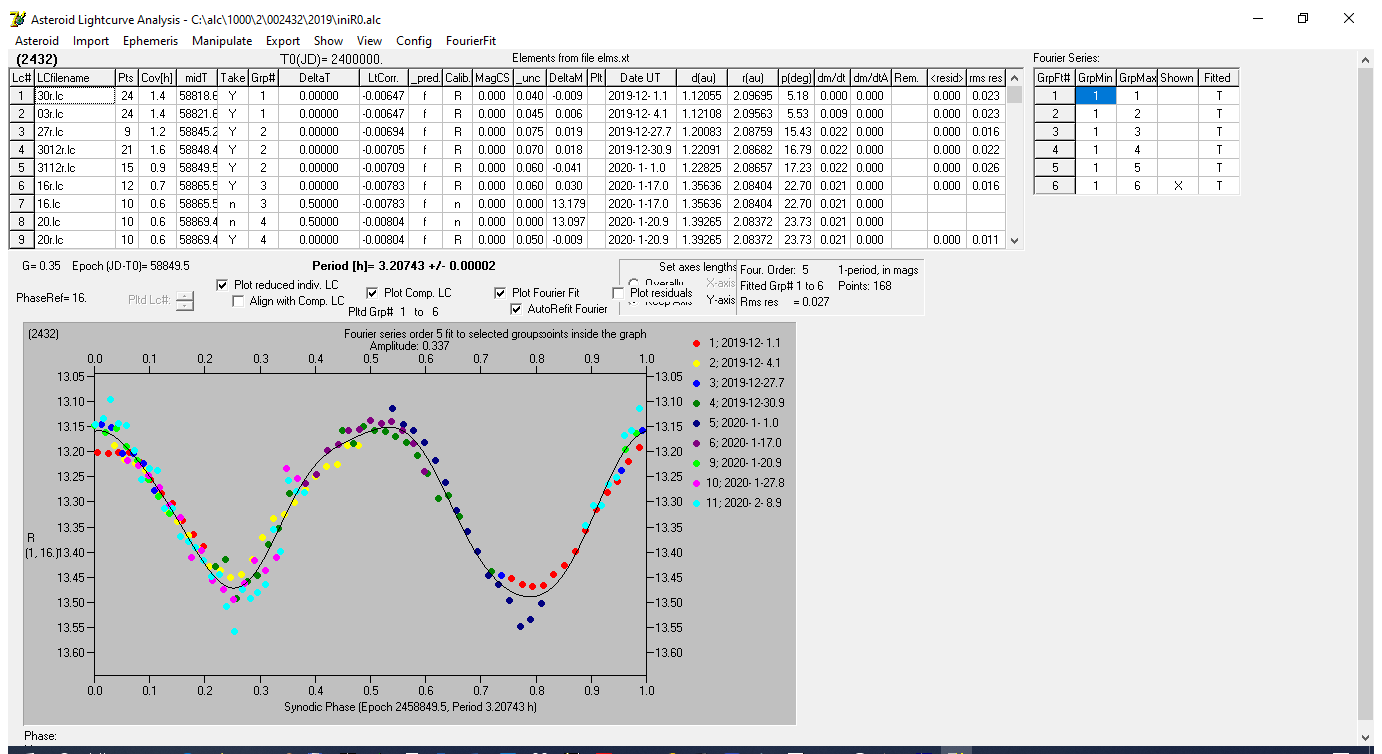Click the Shown column header in Fourier Series

point(1178,78)
